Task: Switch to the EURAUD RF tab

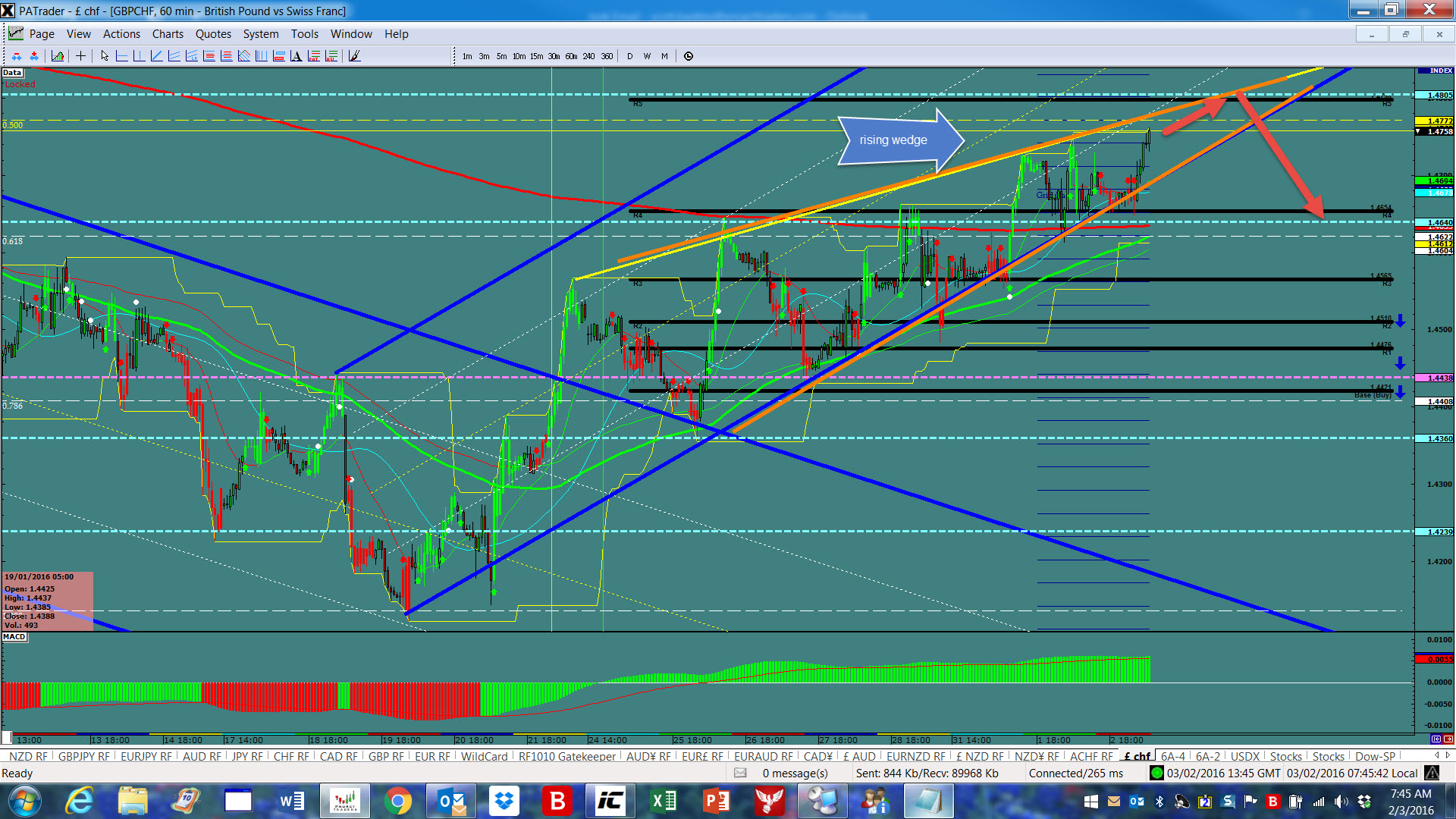Action: tap(763, 756)
